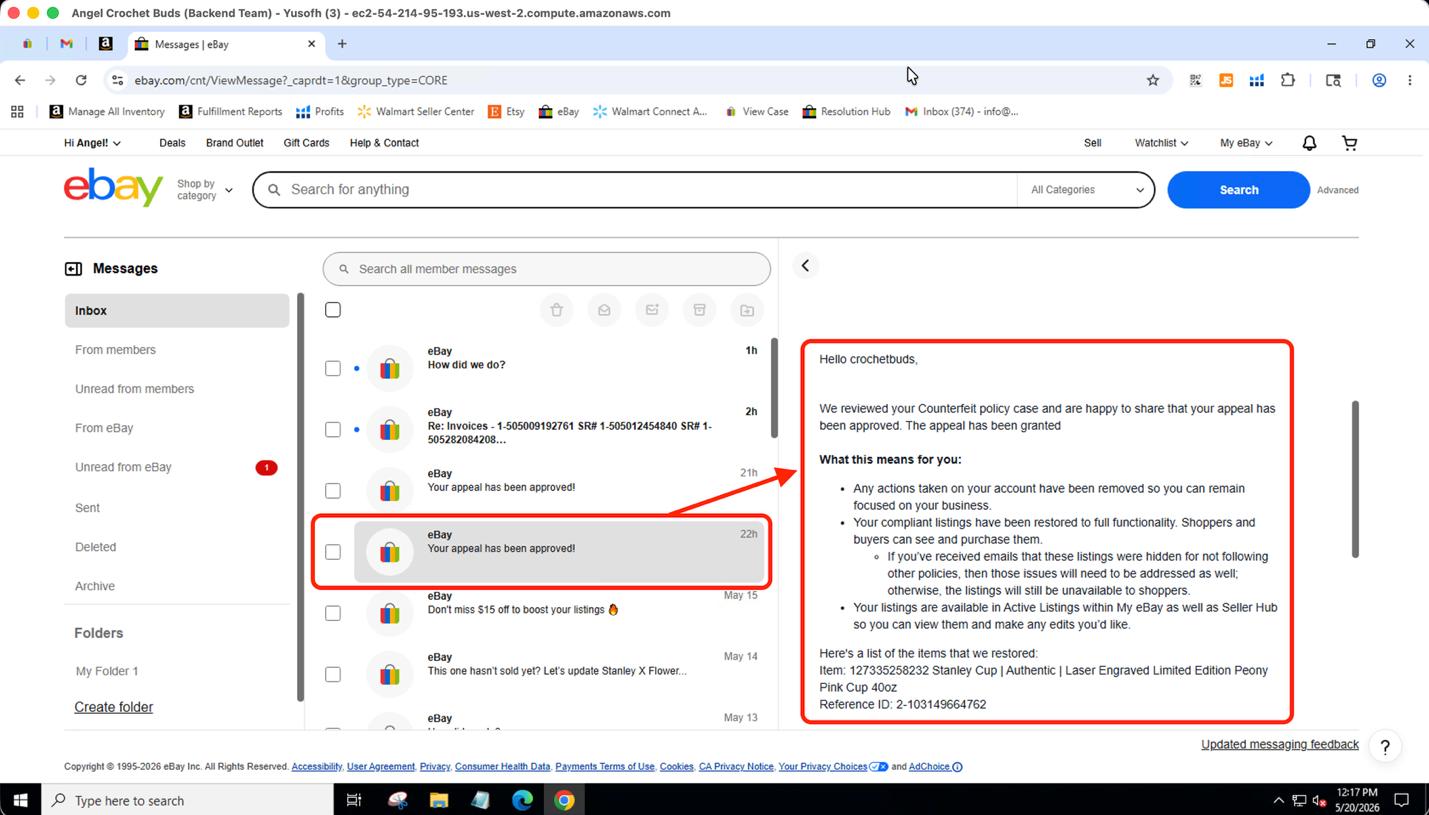Switch to the Gmail browser tab
Viewport: 1429px width, 815px height.
pos(66,44)
